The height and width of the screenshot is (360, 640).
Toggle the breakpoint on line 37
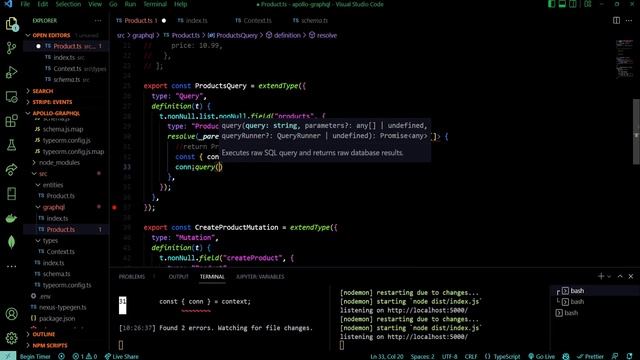(114, 207)
